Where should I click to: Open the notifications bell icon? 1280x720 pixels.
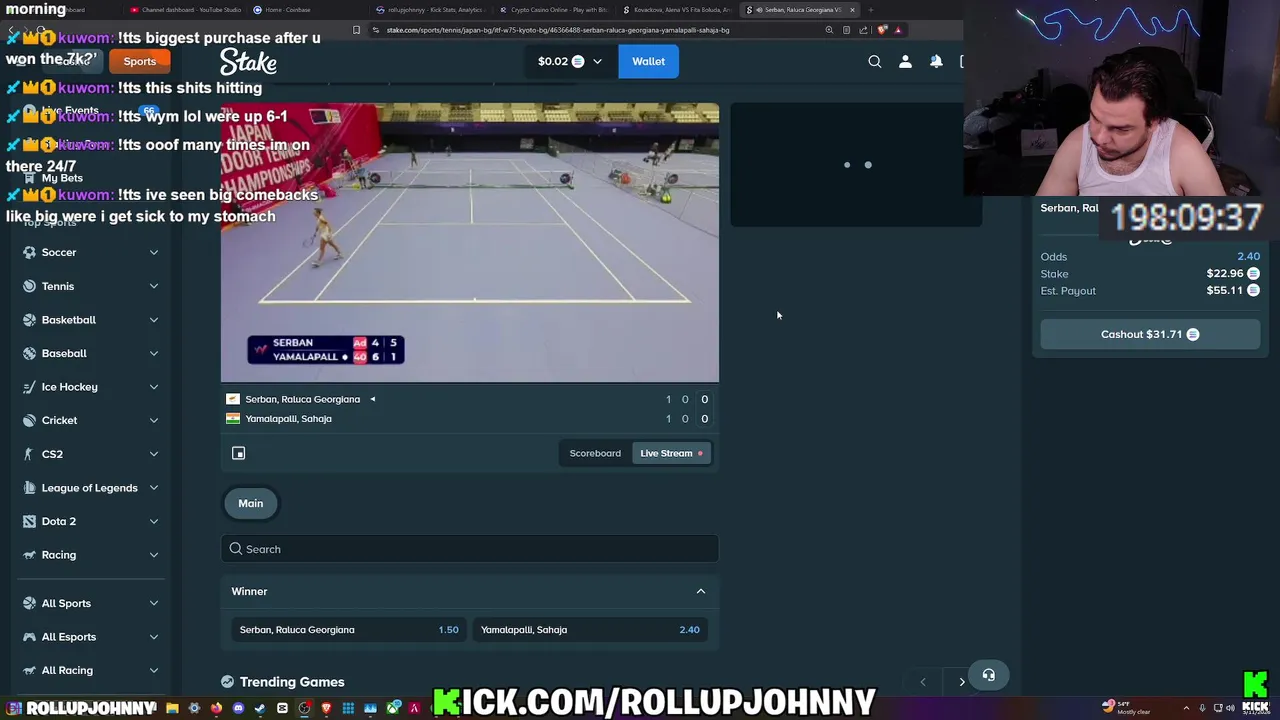pyautogui.click(x=936, y=61)
